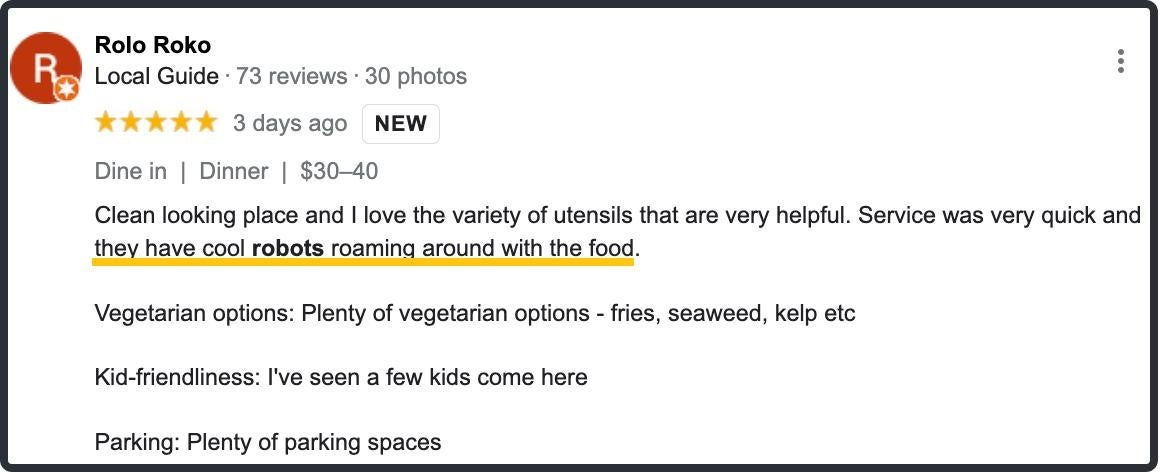Click the bold highlighted word "robots"

[x=288, y=248]
